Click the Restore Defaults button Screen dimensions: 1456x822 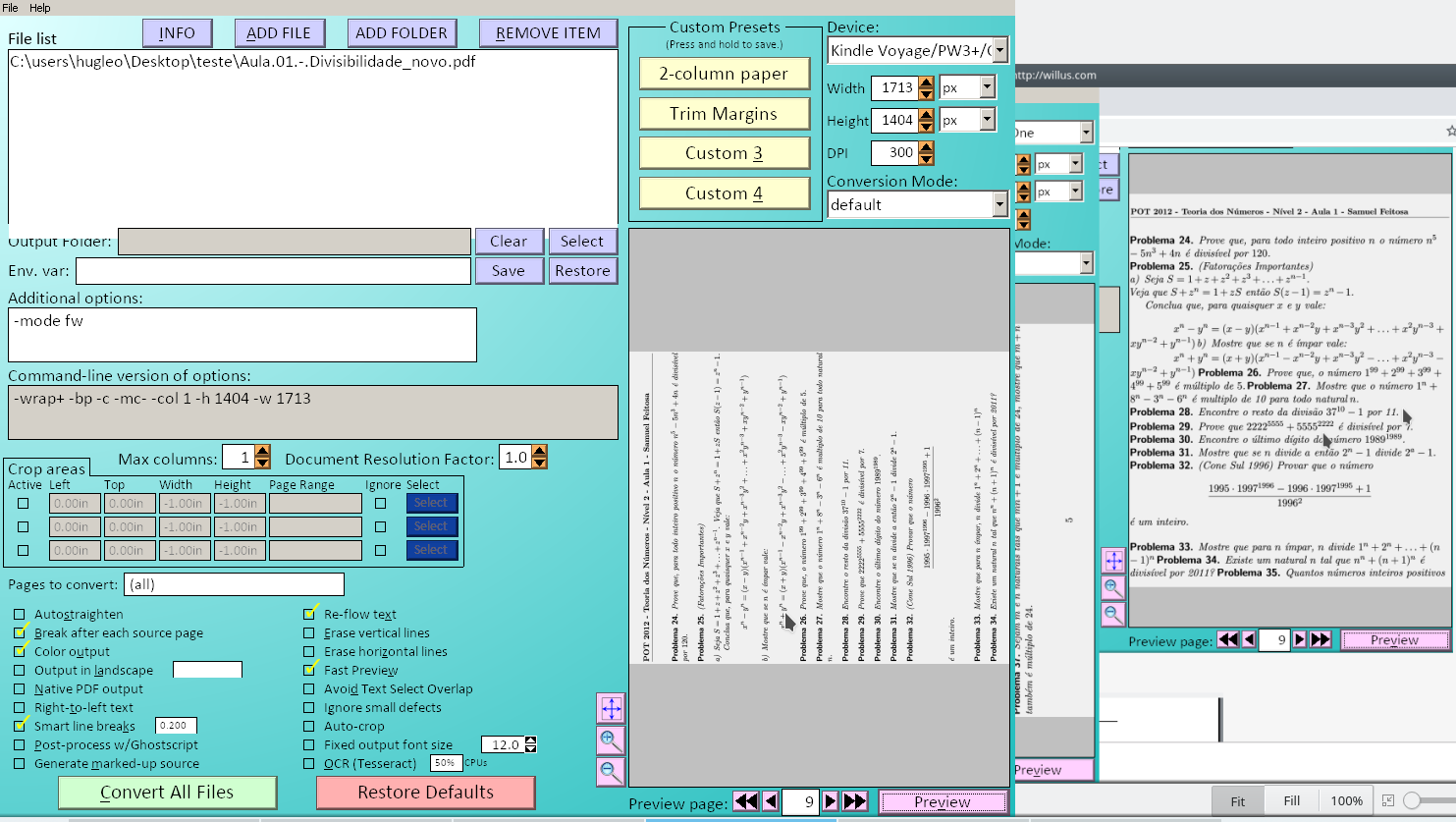click(x=426, y=793)
